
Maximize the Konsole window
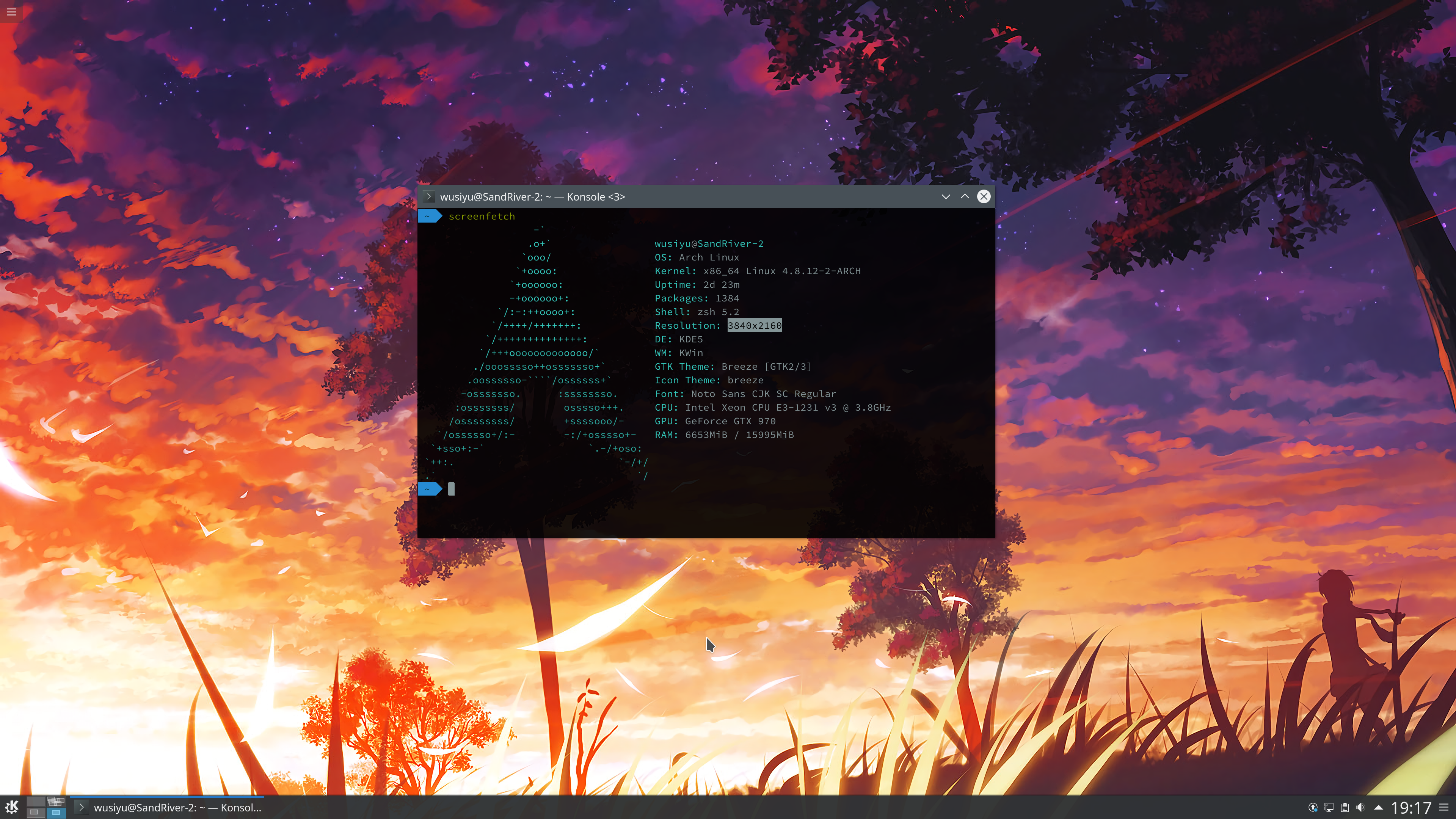tap(965, 197)
